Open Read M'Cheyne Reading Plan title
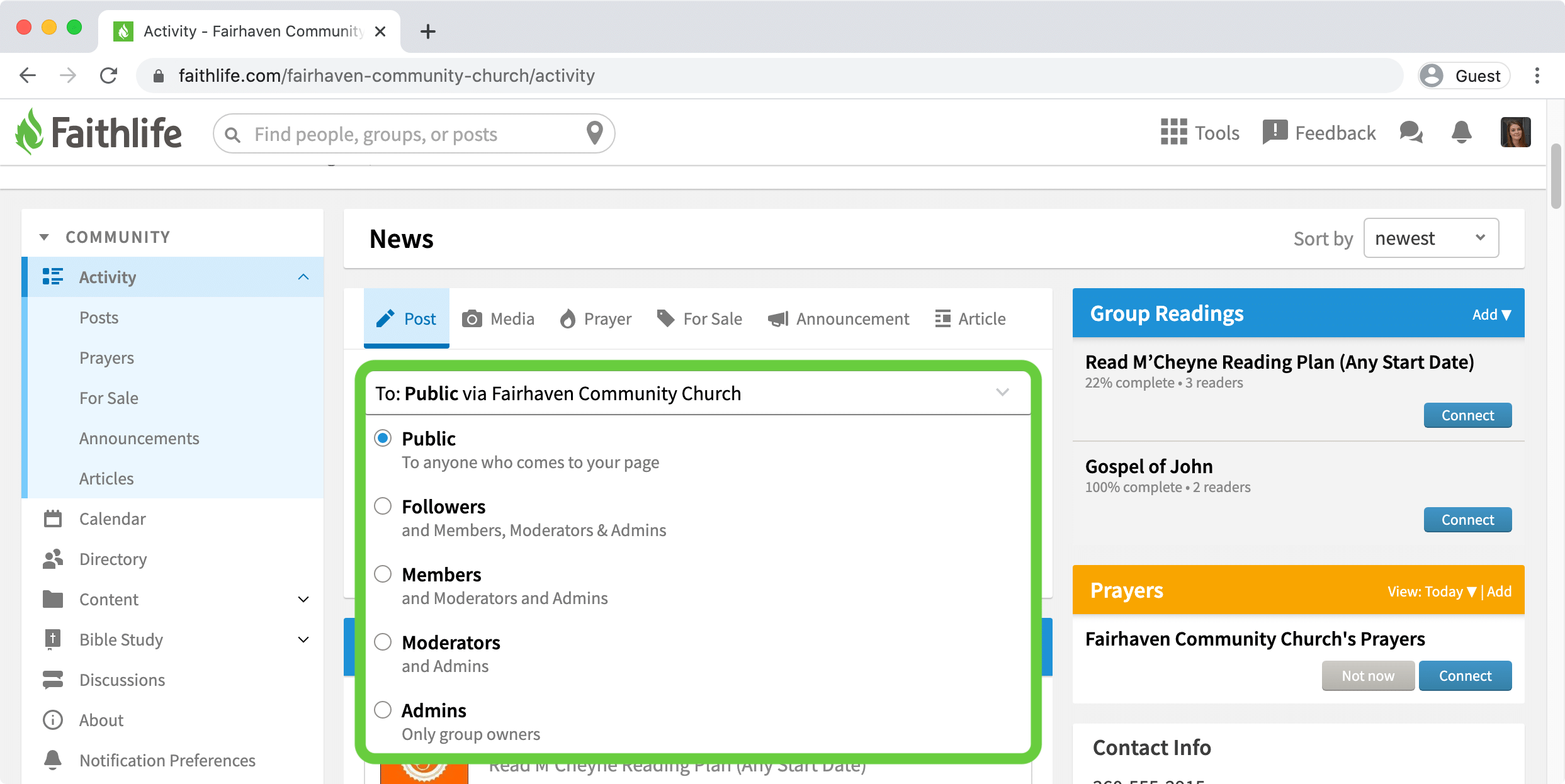This screenshot has height=784, width=1565. click(x=1279, y=362)
